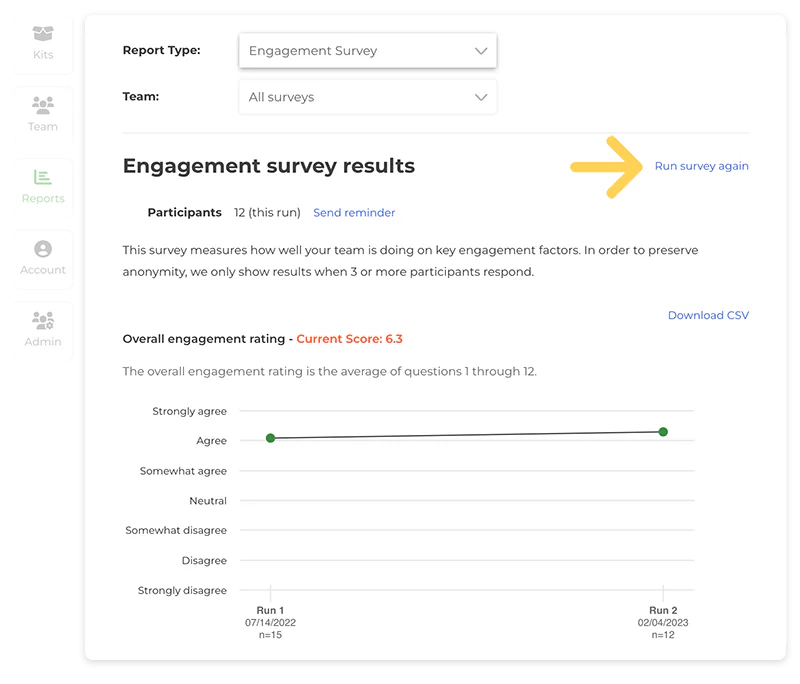Select the Run 2 data point
Screen dimensions: 800x684
point(663,432)
